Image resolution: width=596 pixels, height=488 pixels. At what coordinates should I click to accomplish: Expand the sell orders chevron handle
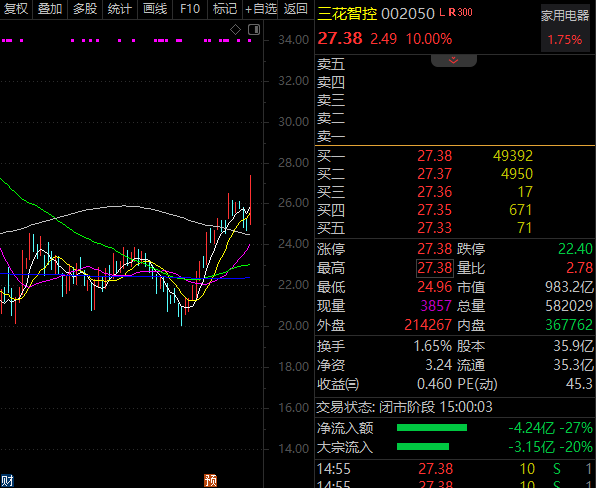coord(453,60)
